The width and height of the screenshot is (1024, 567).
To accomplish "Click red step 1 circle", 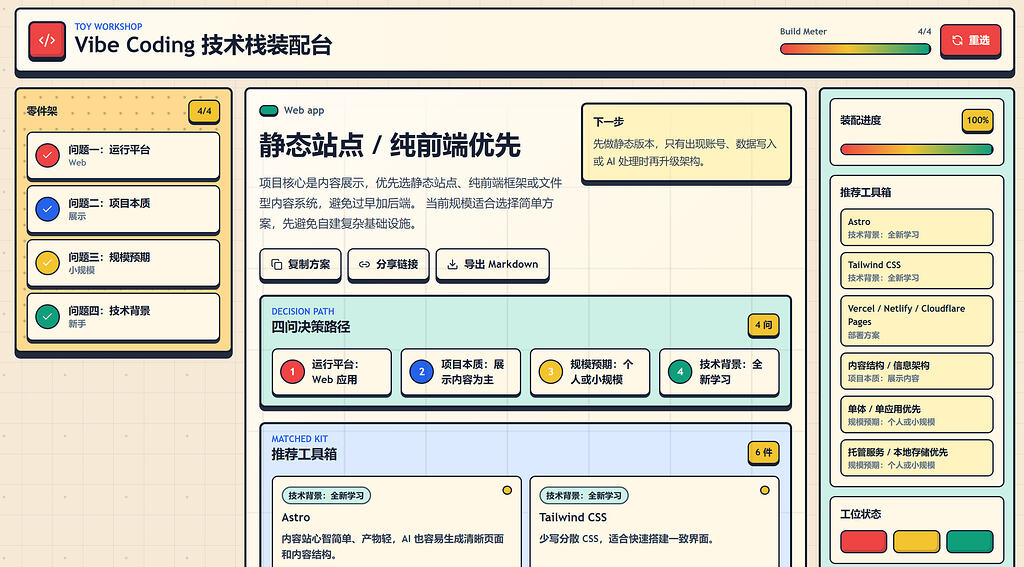I will 293,372.
